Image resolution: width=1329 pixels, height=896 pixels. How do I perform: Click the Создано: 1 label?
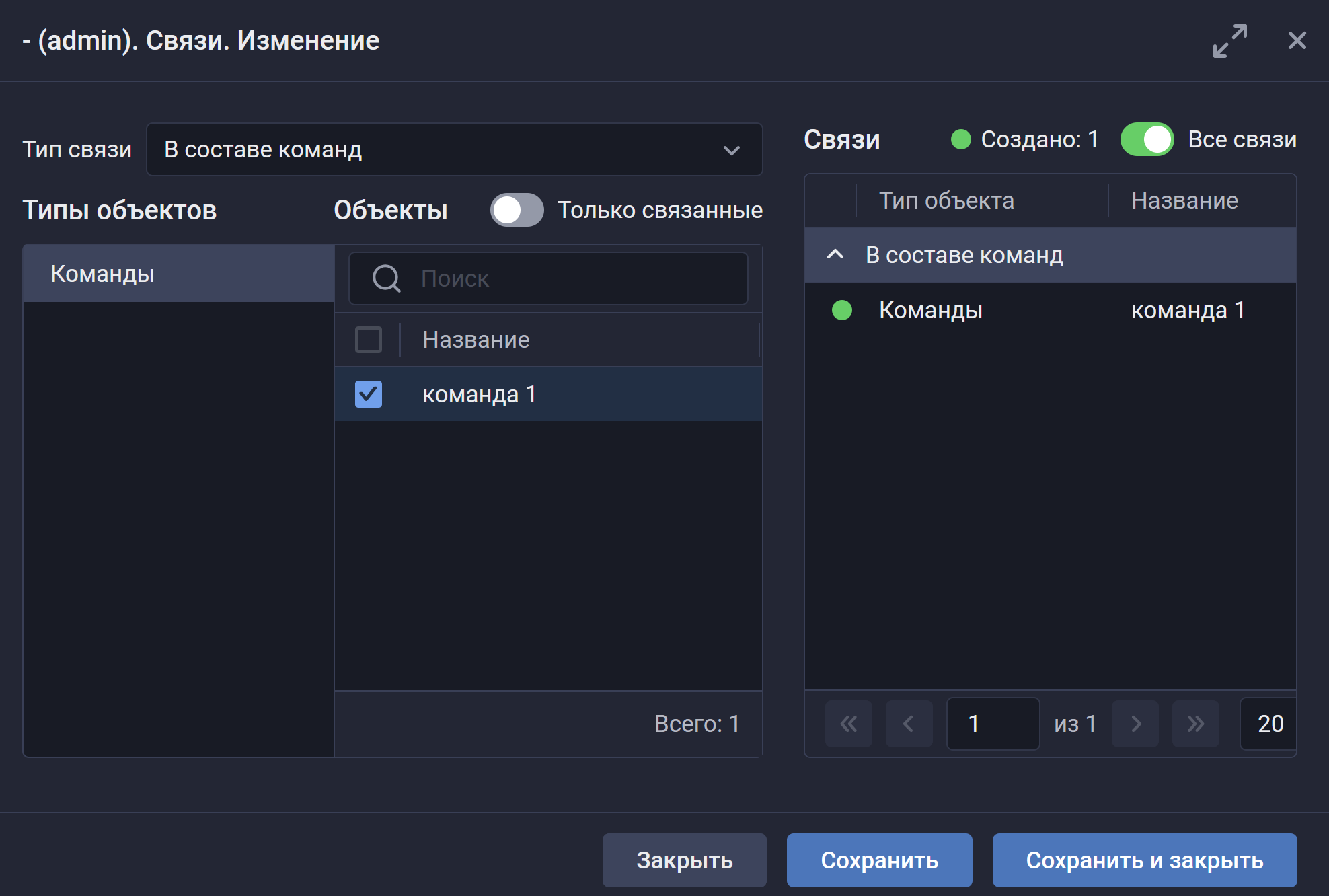pyautogui.click(x=1040, y=139)
